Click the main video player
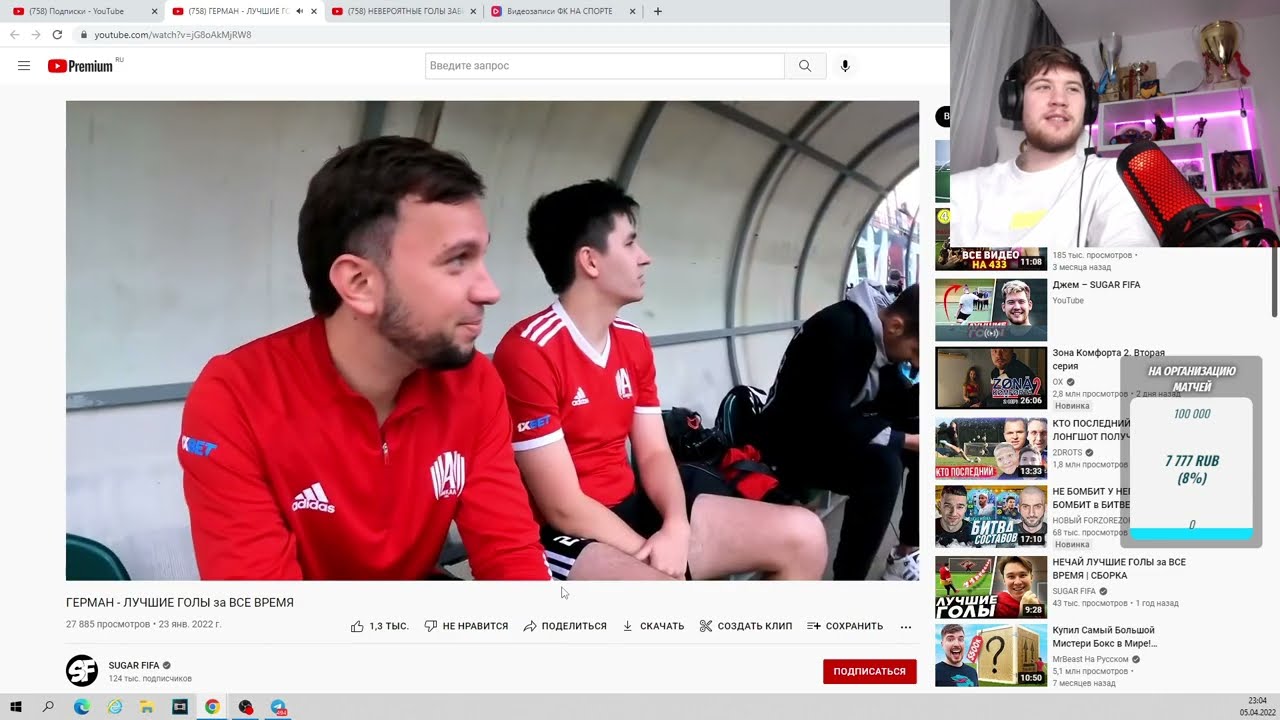Screen dimensions: 1280x720 (492, 340)
